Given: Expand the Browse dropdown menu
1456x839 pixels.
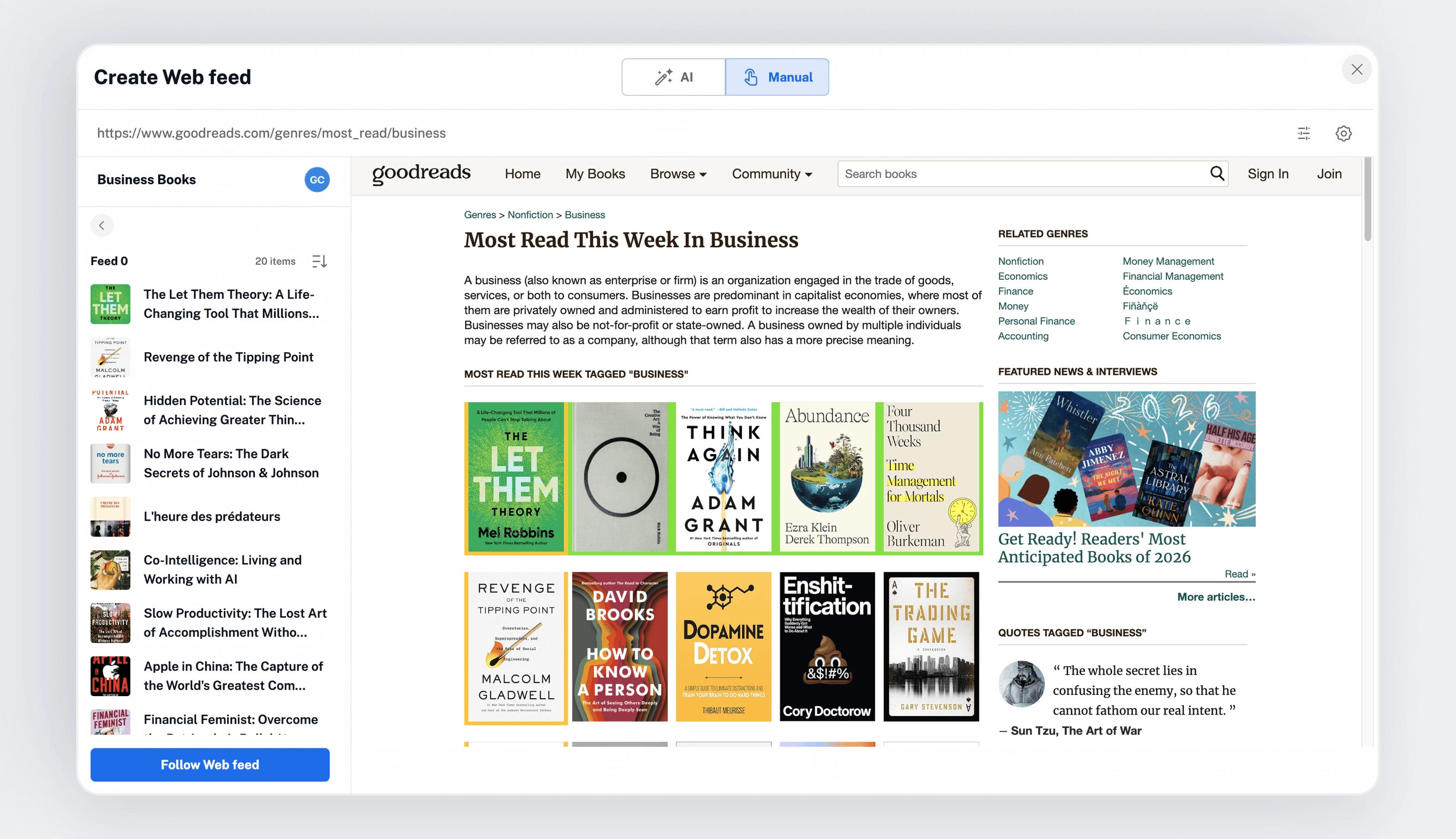Looking at the screenshot, I should tap(678, 174).
